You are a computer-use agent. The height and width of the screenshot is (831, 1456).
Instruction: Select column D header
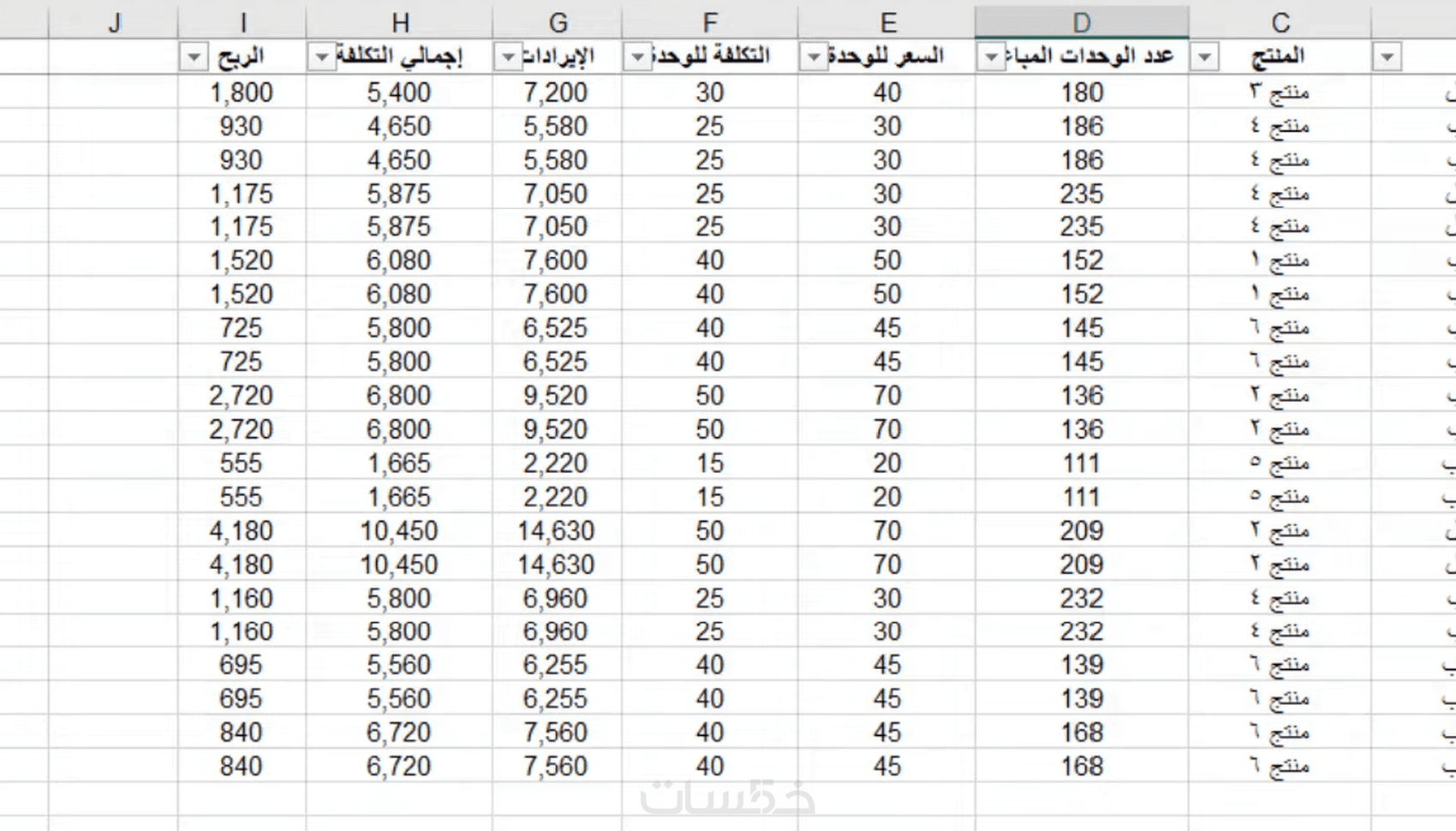[1082, 22]
